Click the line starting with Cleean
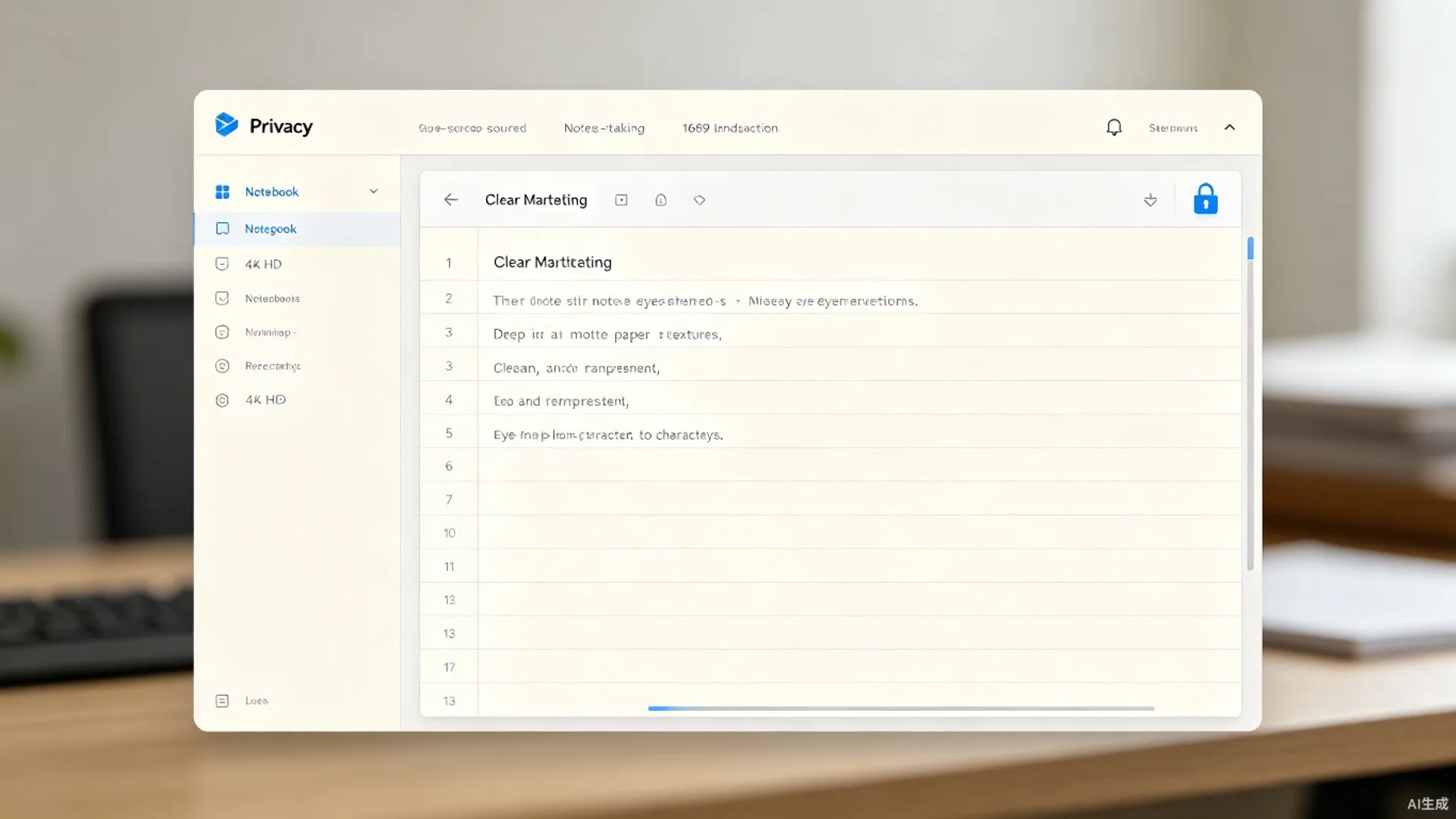This screenshot has height=819, width=1456. coord(576,368)
